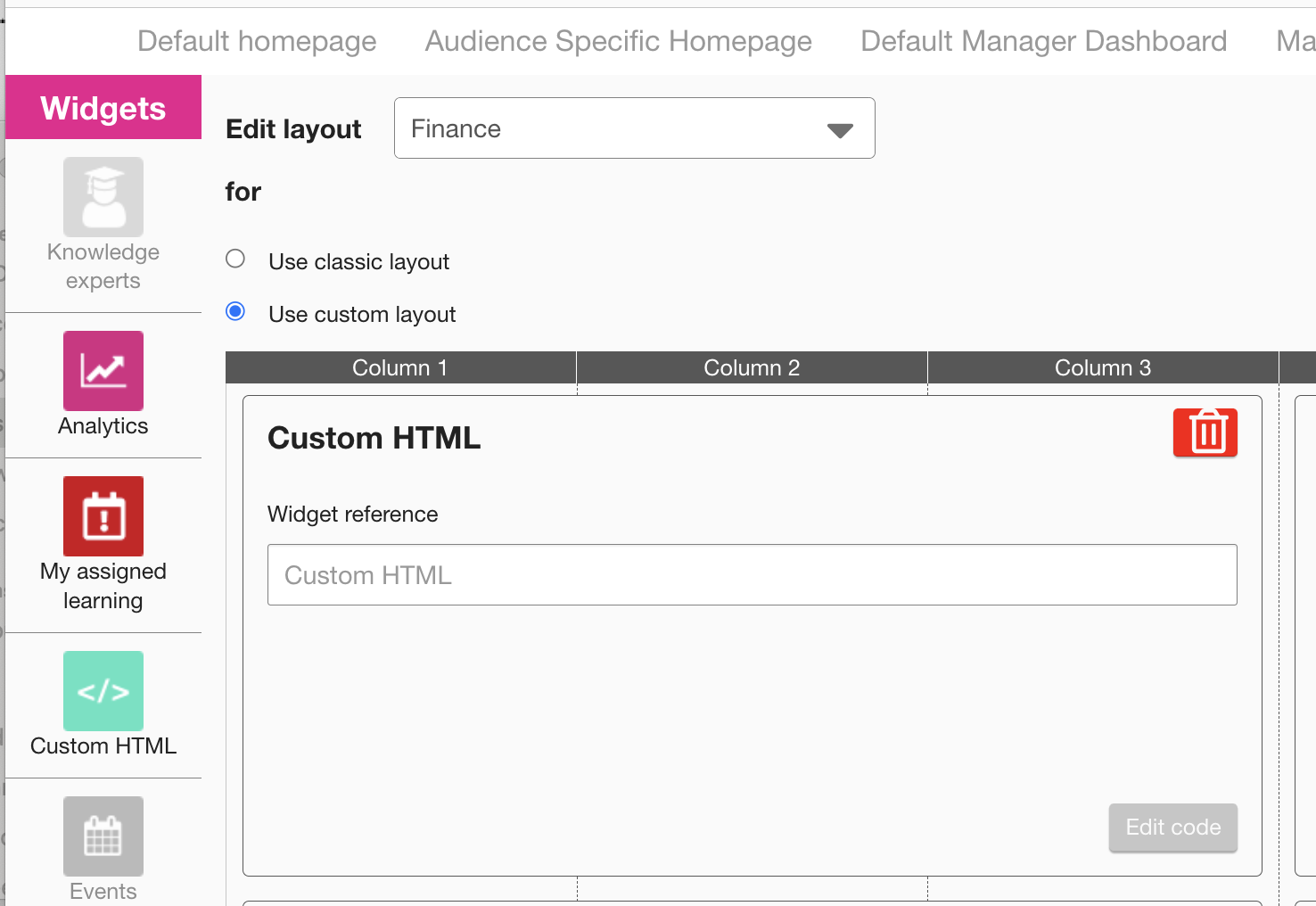The width and height of the screenshot is (1316, 906).
Task: Click the Column 2 header
Action: (x=752, y=367)
